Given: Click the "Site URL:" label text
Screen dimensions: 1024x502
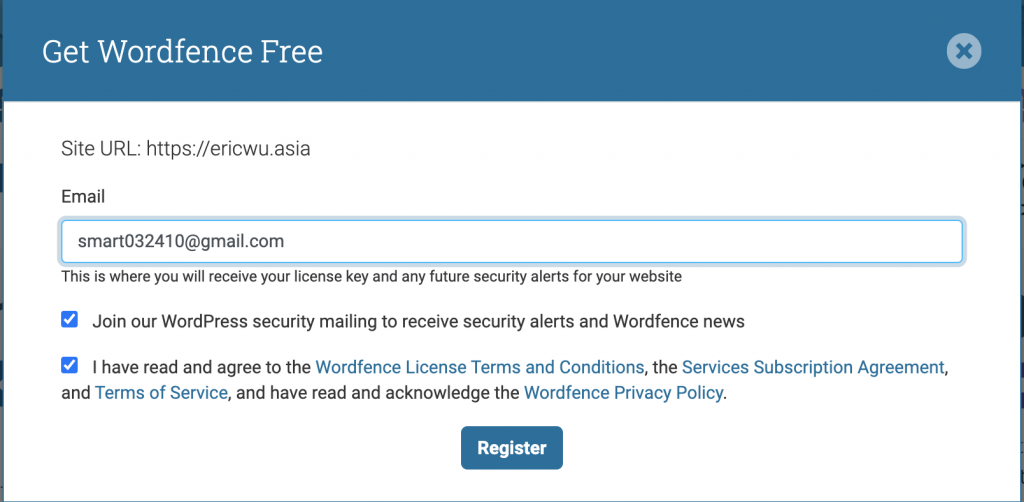Looking at the screenshot, I should pyautogui.click(x=101, y=149).
